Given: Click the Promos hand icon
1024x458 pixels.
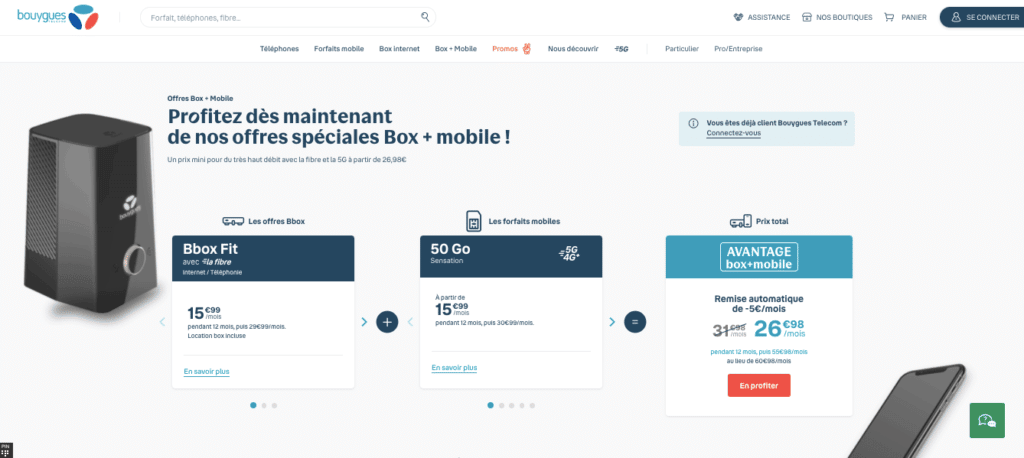Looking at the screenshot, I should 526,48.
